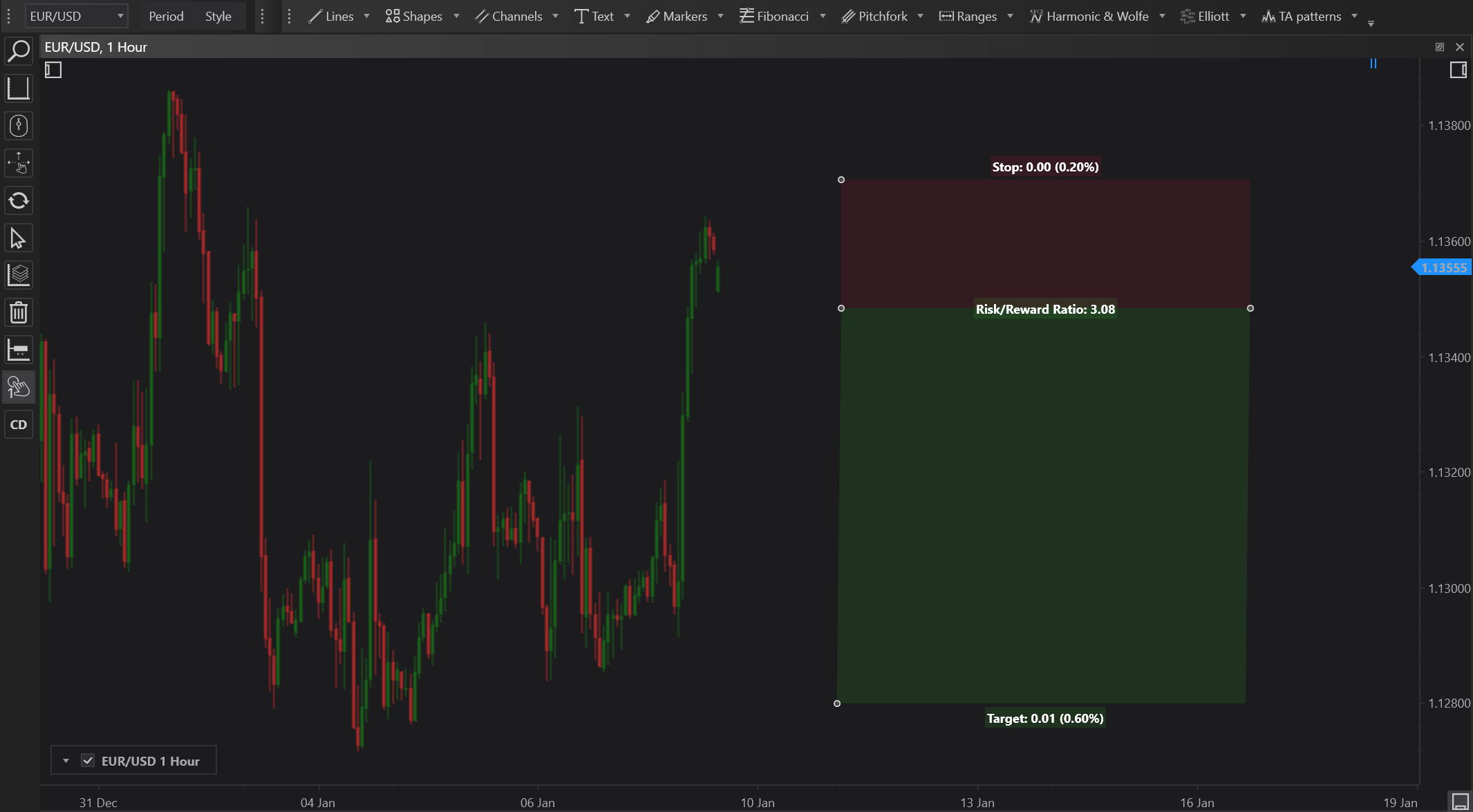Open the Lines drawing menu
This screenshot has width=1473, height=812.
coord(331,16)
